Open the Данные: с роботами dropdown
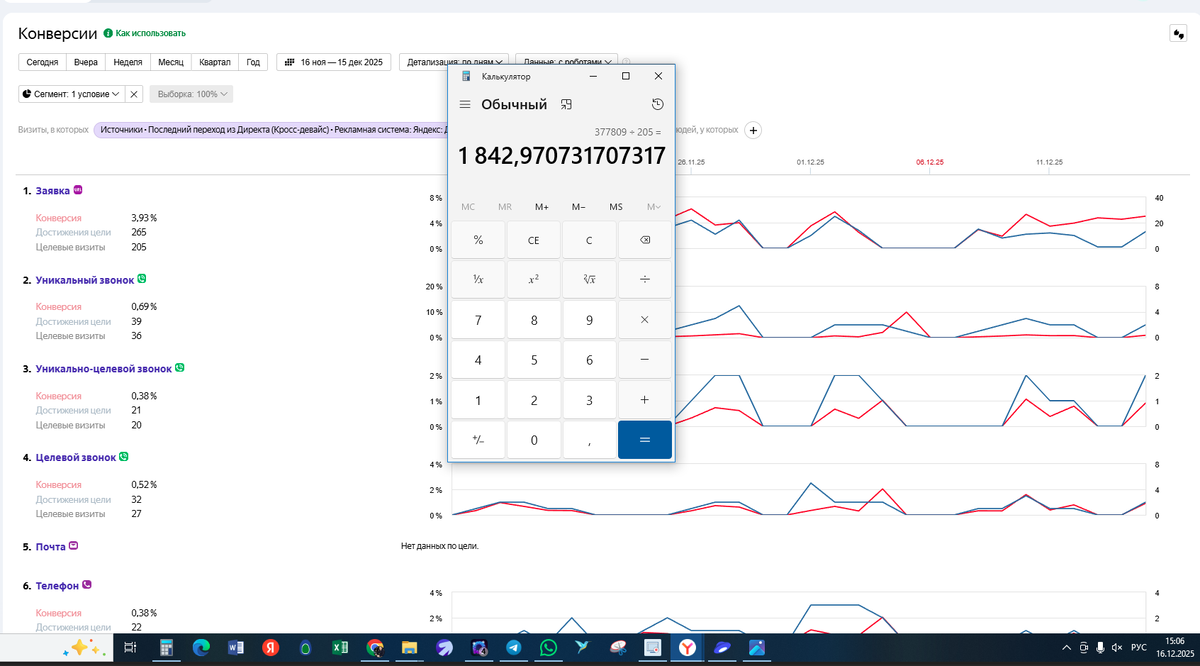The height and width of the screenshot is (666, 1200). [567, 62]
